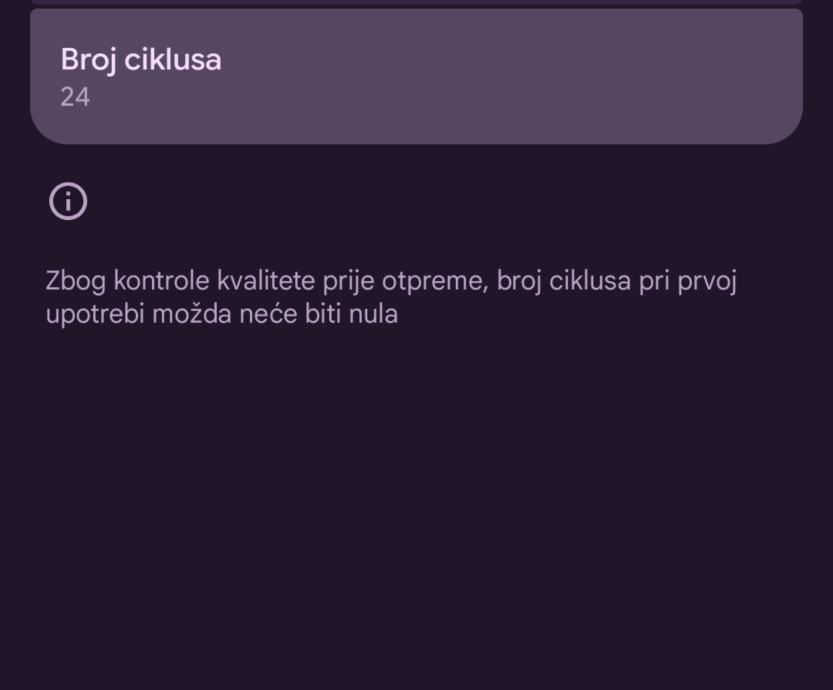Tap the line 'upotrebi možda neće biti nula'
Viewport: 833px width, 690px height.
point(222,314)
